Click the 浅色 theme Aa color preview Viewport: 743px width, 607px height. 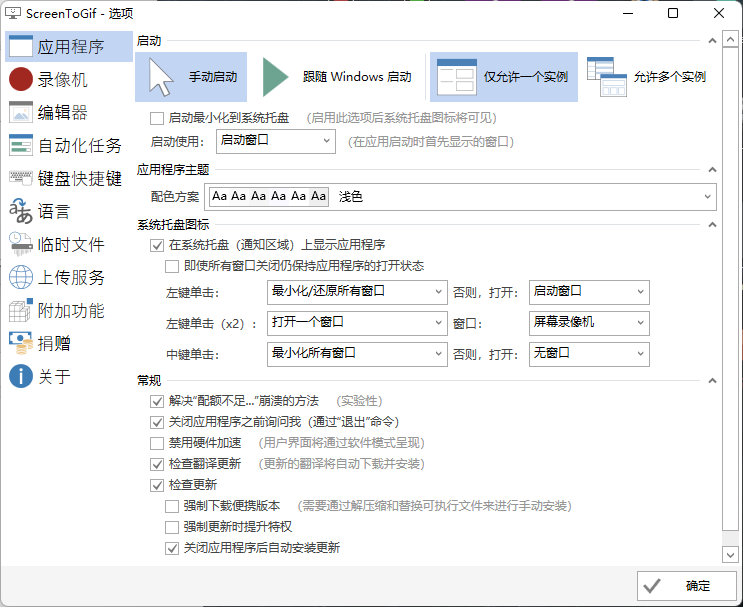point(269,196)
